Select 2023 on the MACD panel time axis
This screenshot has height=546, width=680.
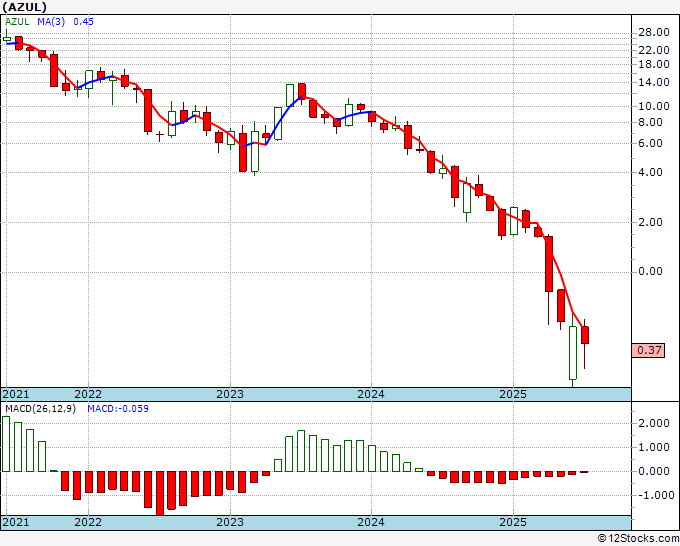pos(230,522)
